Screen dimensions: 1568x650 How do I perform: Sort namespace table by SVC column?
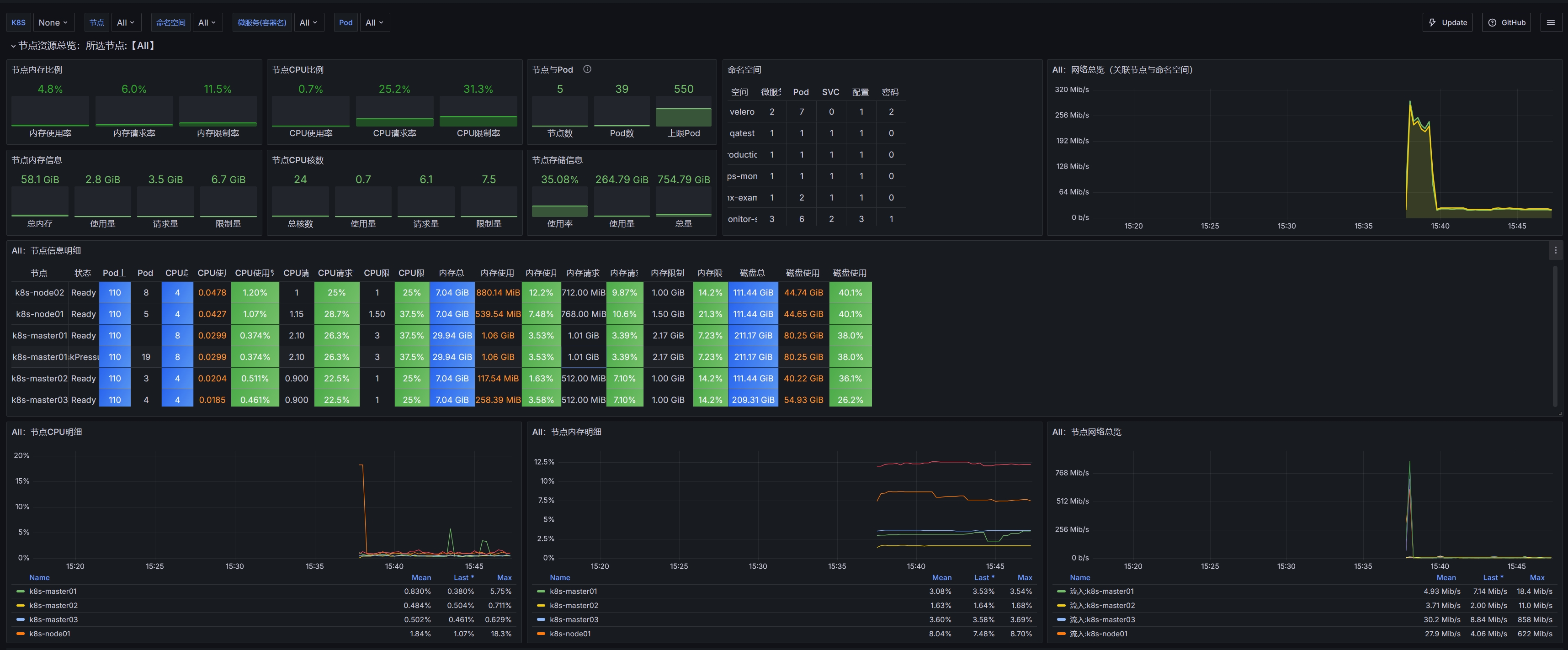830,92
